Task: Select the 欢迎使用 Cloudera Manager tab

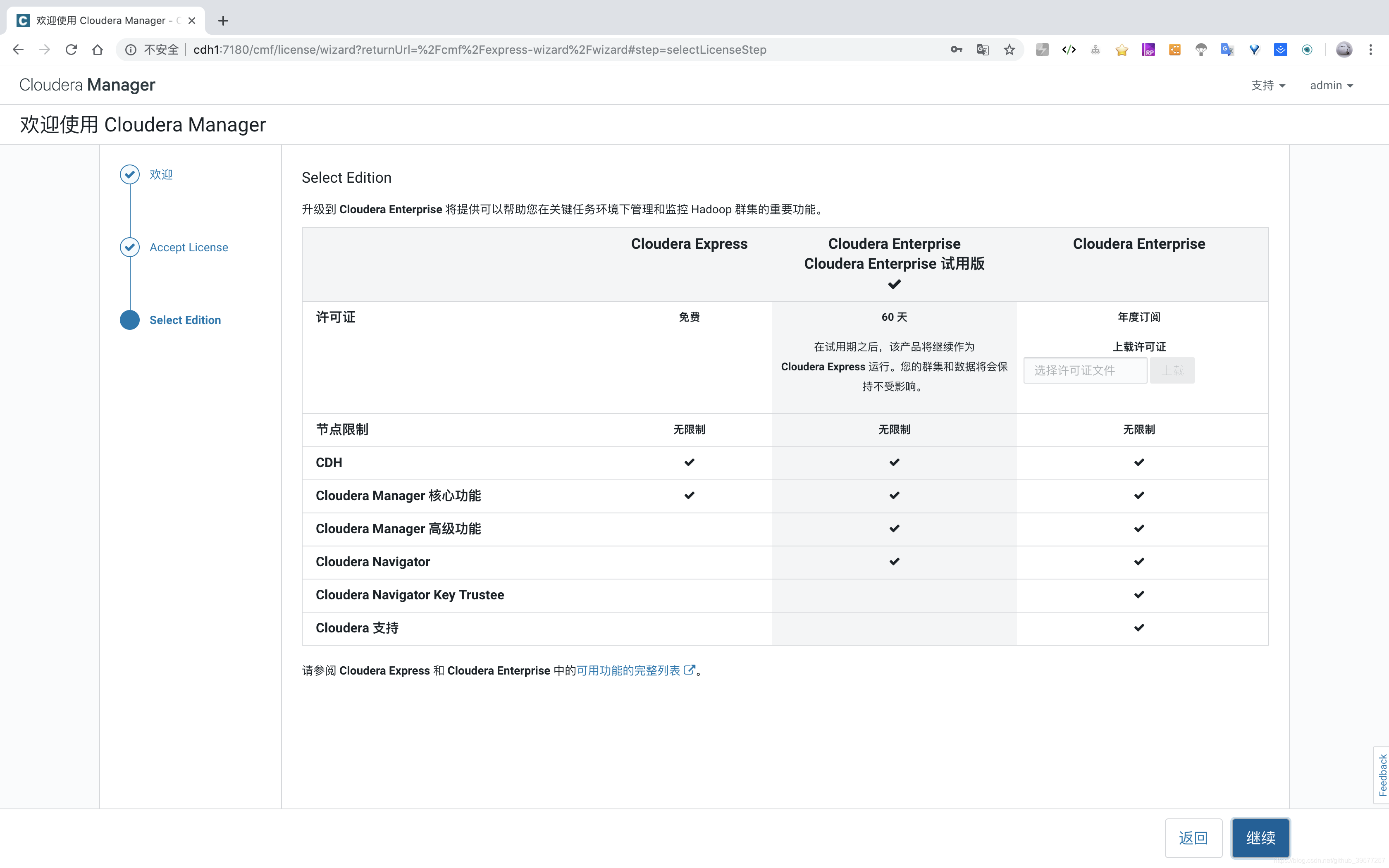Action: tap(105, 21)
